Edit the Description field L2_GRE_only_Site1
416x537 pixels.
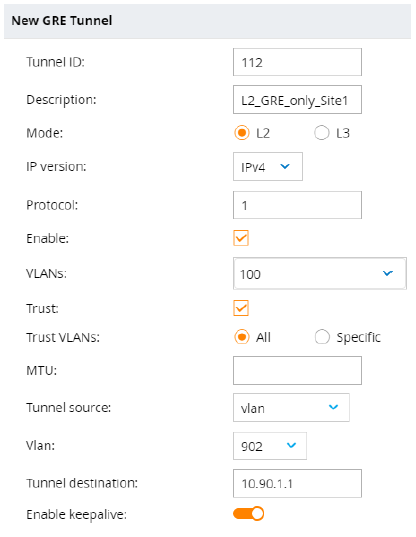[297, 100]
